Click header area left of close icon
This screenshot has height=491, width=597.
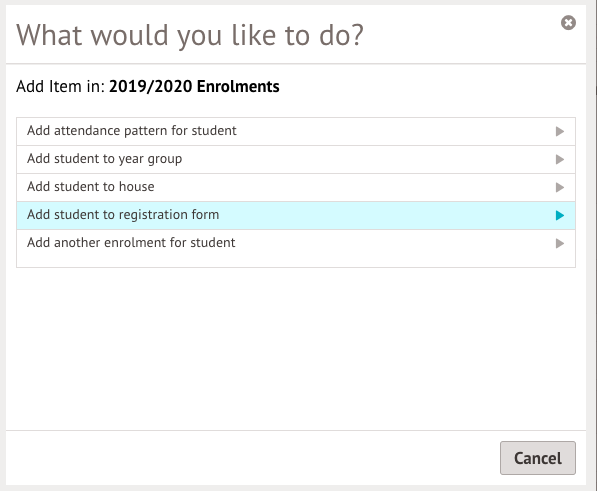[461, 34]
